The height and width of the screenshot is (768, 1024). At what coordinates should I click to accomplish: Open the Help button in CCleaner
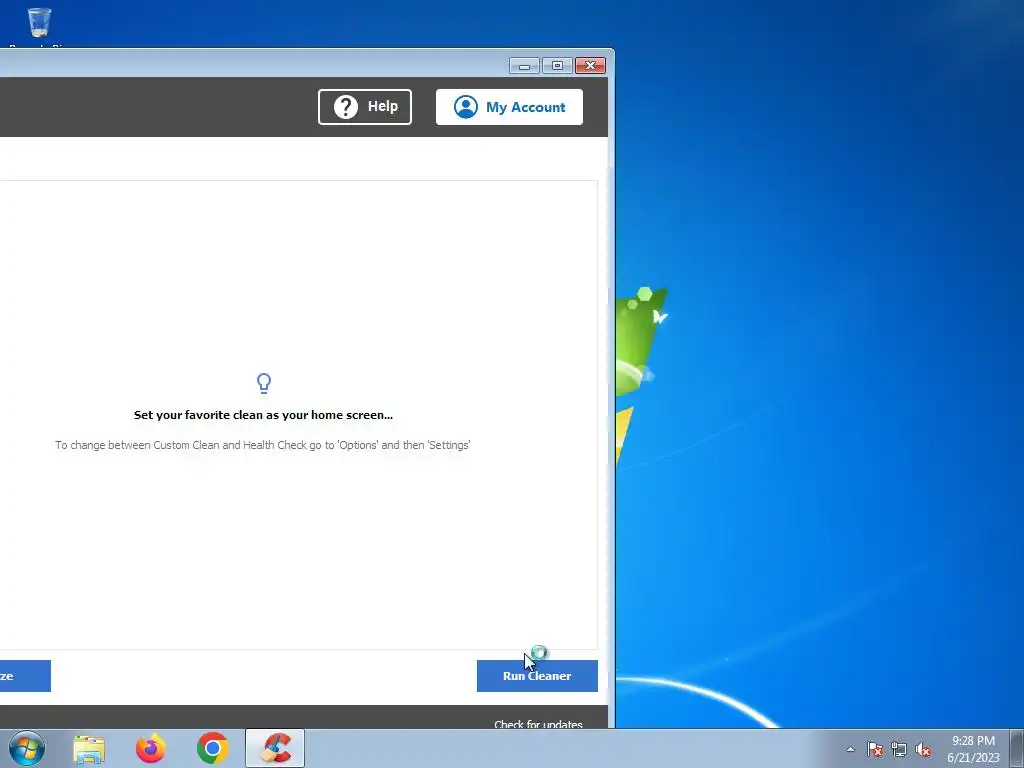click(364, 106)
